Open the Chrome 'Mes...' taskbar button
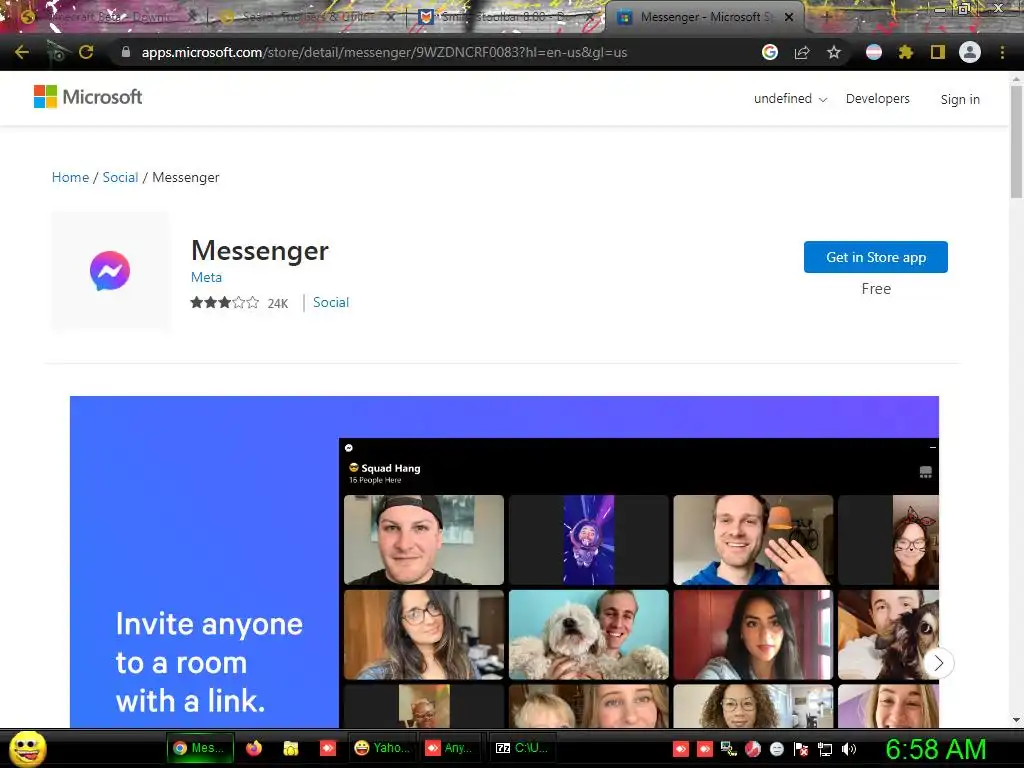 coord(200,748)
